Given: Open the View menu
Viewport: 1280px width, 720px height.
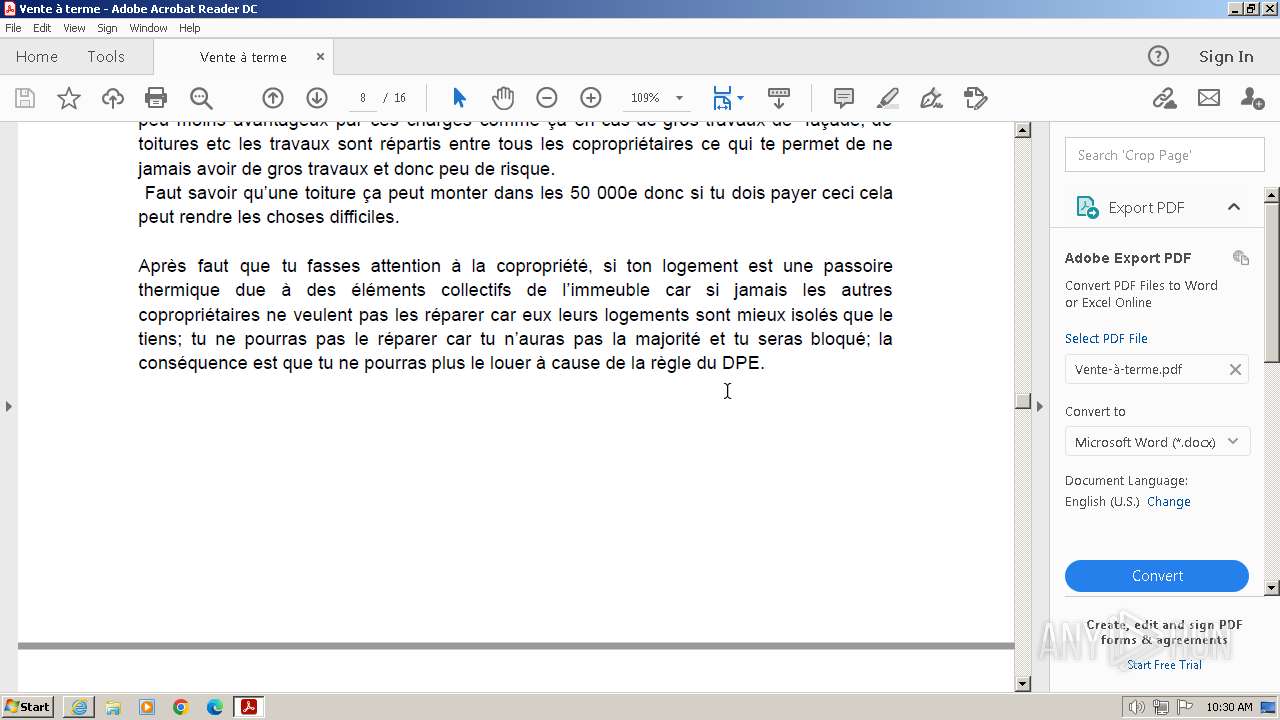Looking at the screenshot, I should click(x=74, y=28).
